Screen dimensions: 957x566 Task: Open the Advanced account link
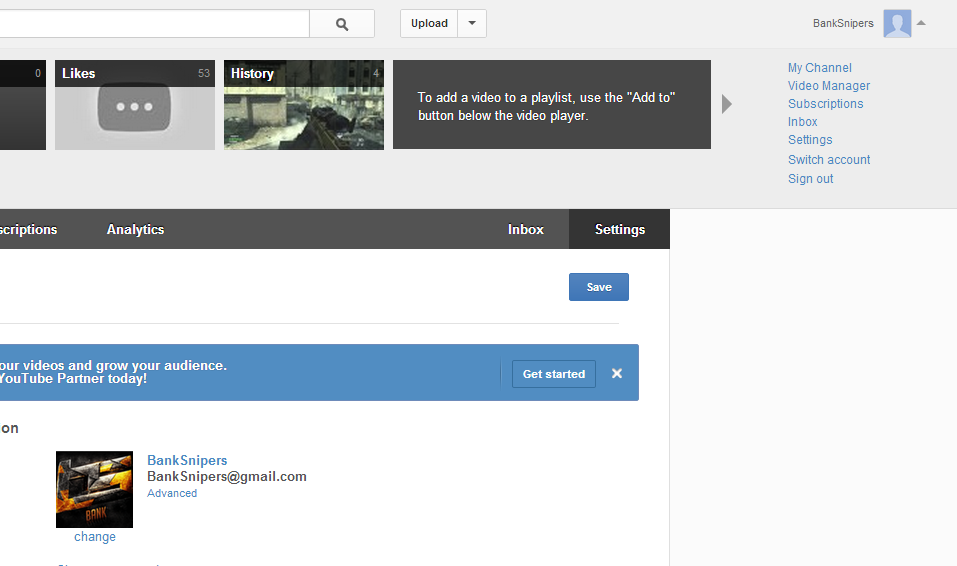tap(172, 493)
